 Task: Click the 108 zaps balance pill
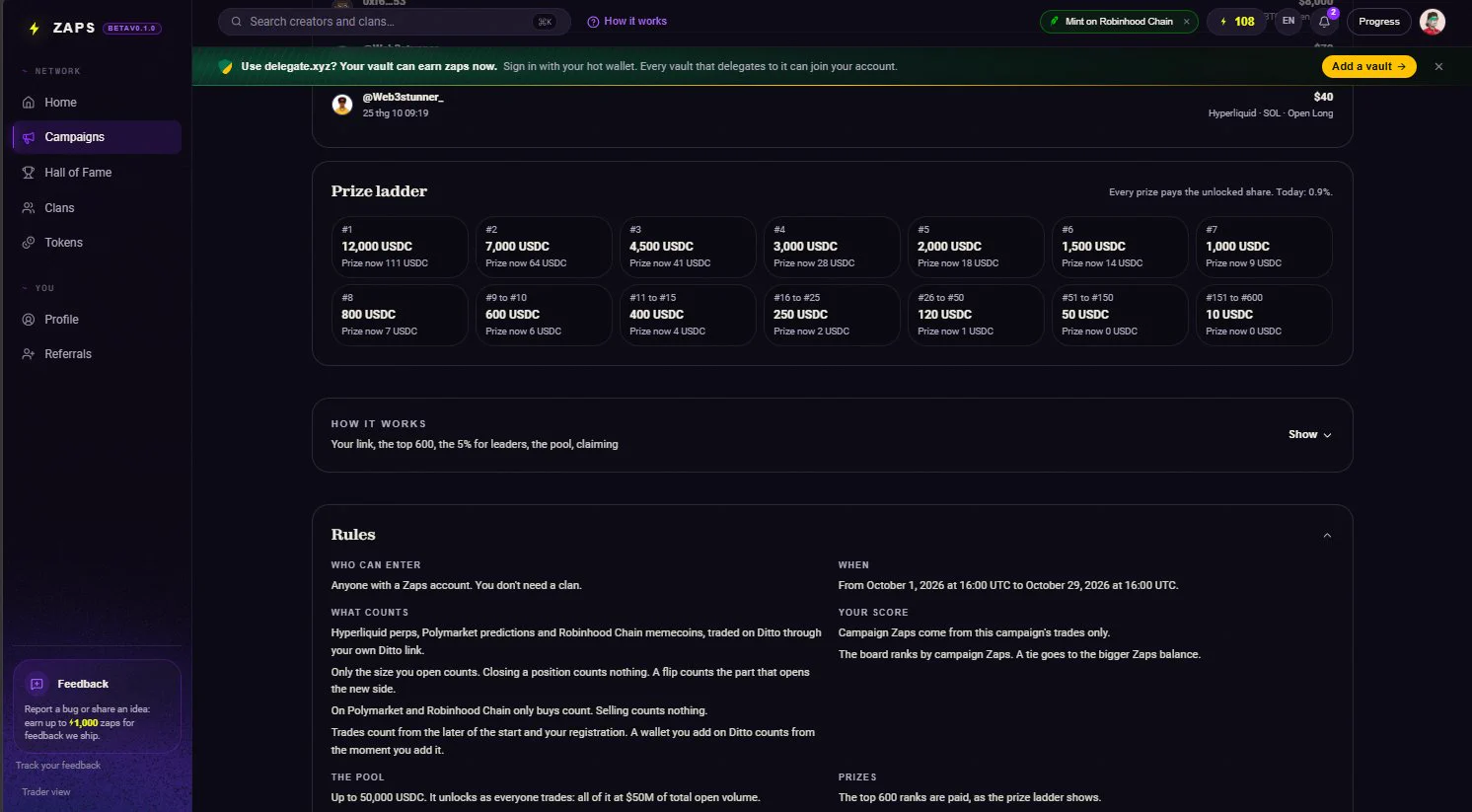(1237, 22)
